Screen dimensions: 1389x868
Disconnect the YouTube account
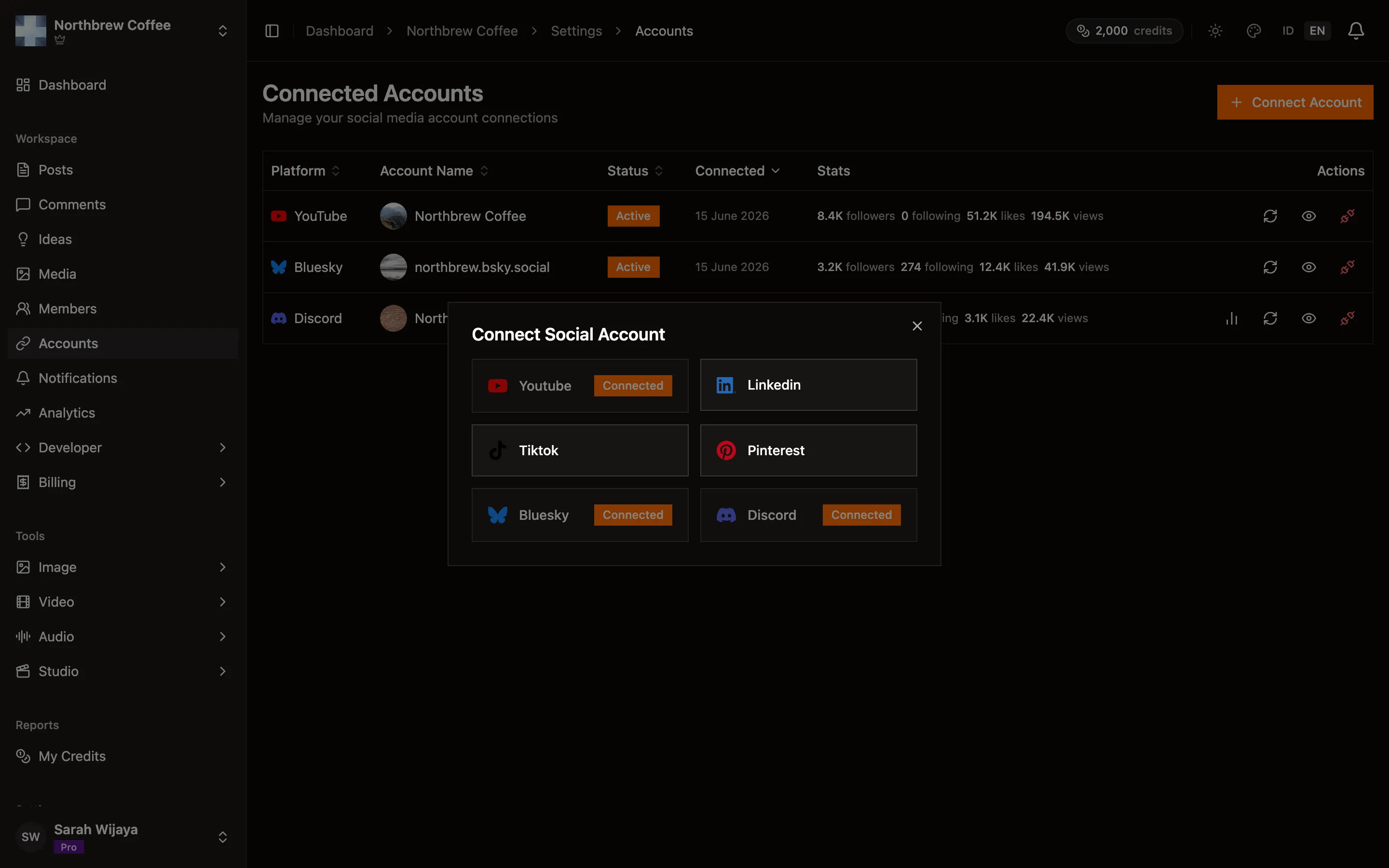tap(1347, 216)
